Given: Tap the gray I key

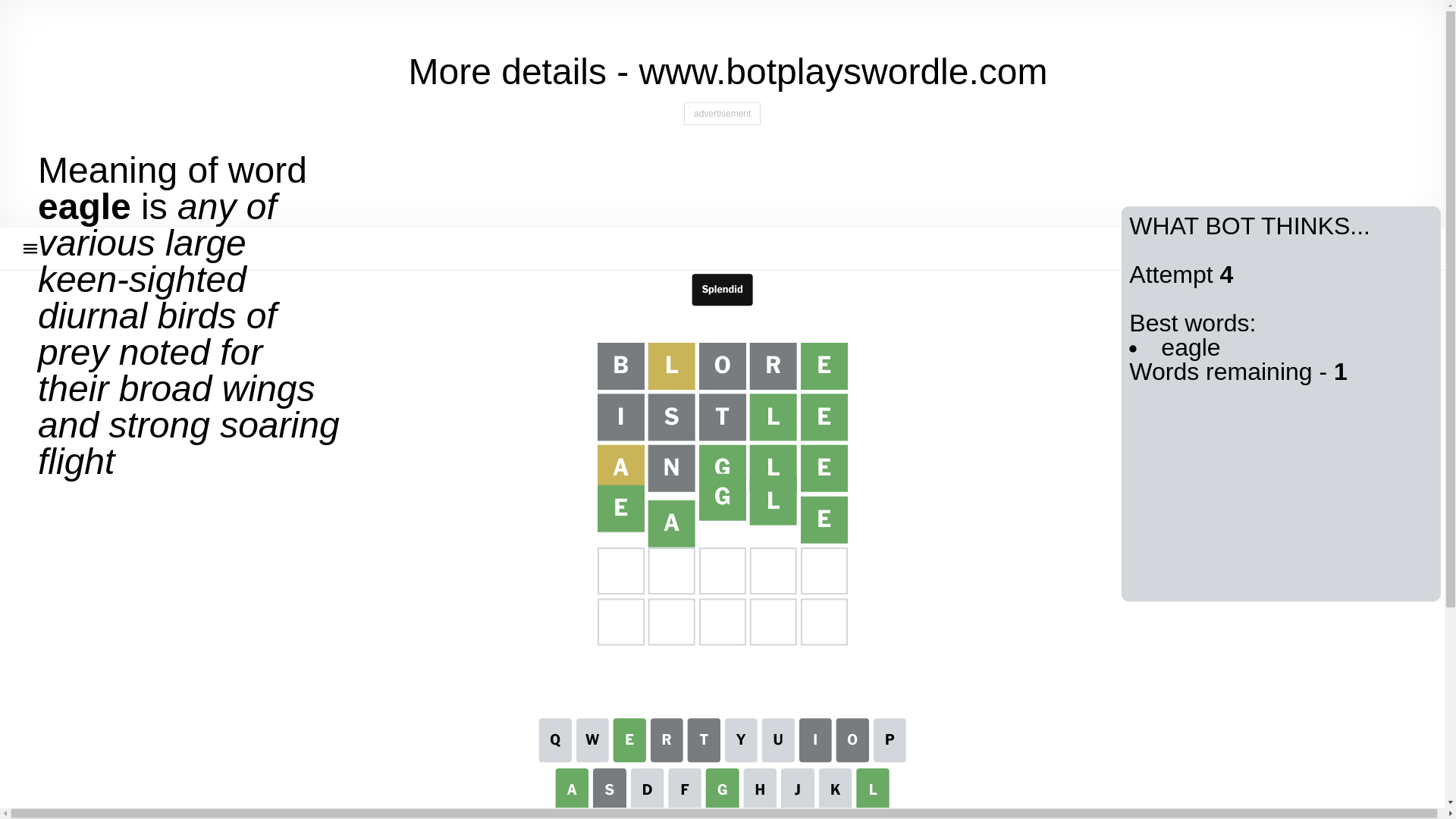Looking at the screenshot, I should point(815,740).
